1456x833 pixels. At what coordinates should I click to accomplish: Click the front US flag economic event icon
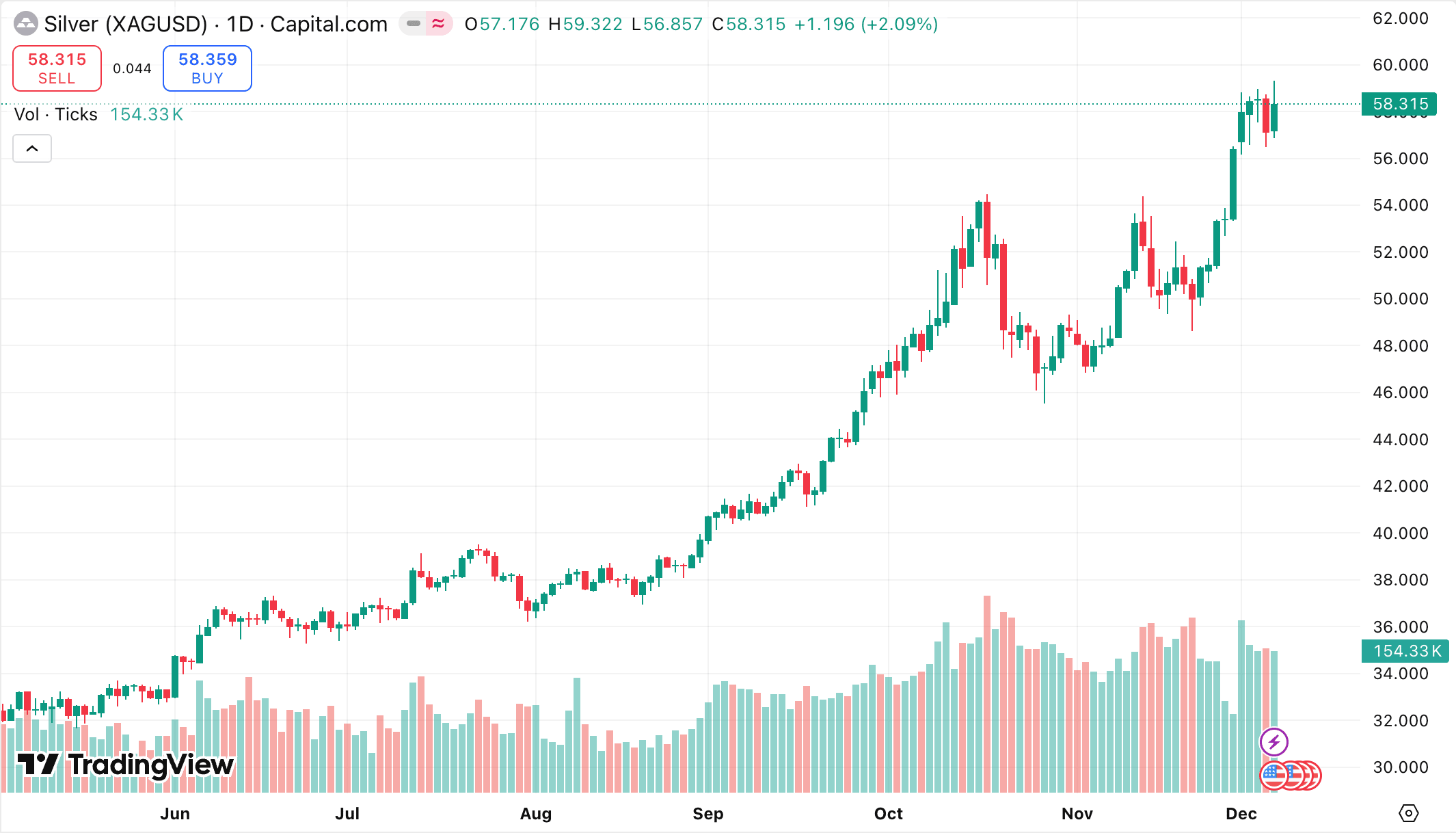(1273, 776)
